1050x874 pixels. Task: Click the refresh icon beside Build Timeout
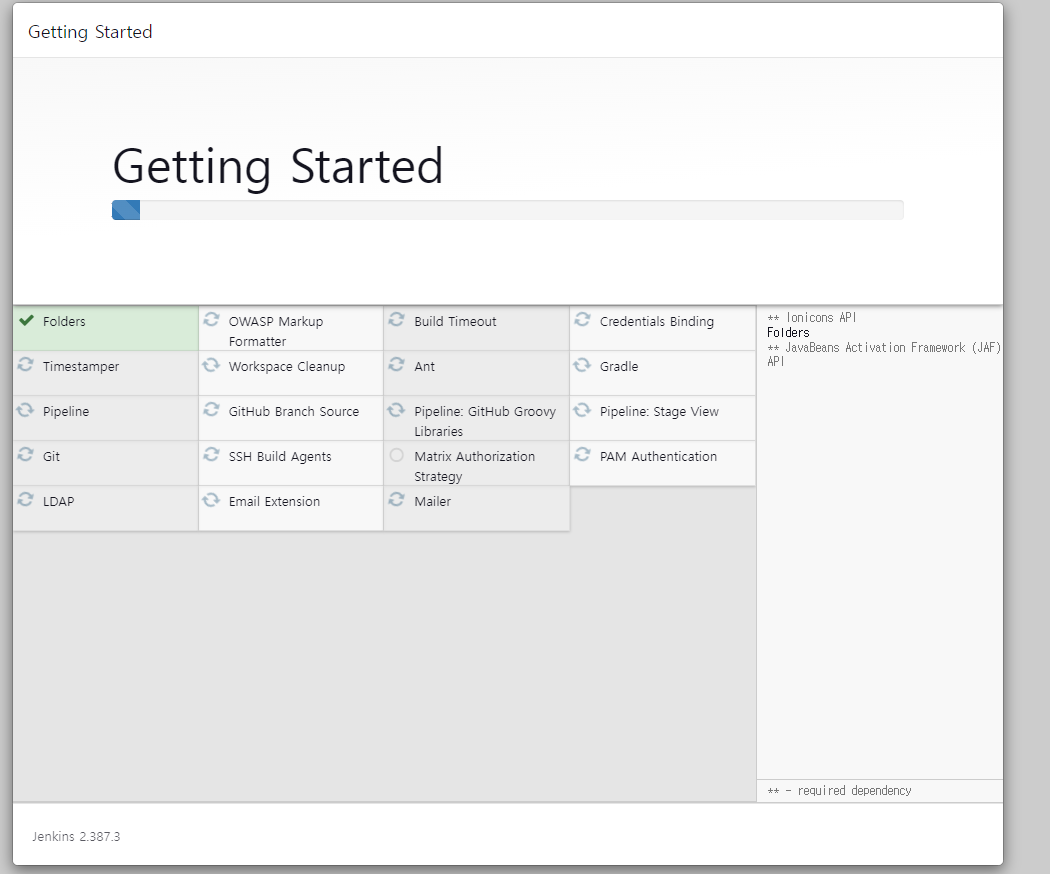point(396,319)
